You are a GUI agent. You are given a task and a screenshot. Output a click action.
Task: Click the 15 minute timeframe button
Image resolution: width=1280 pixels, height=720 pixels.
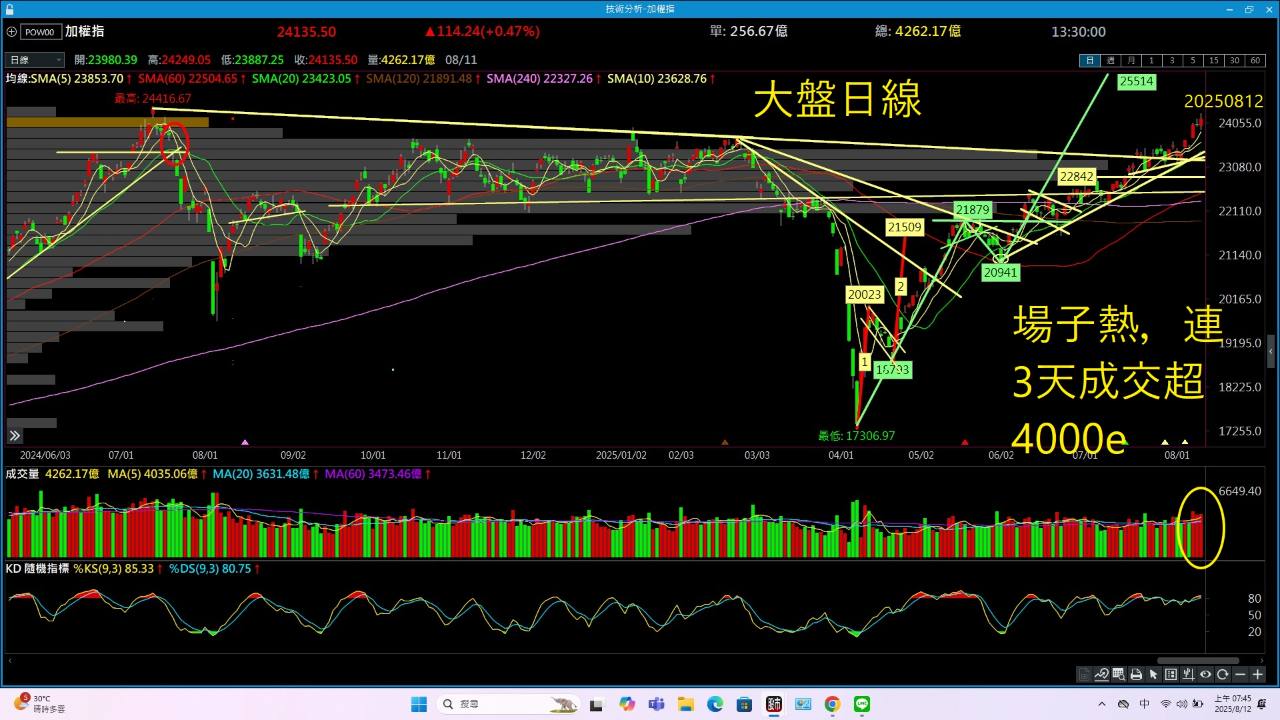1214,60
